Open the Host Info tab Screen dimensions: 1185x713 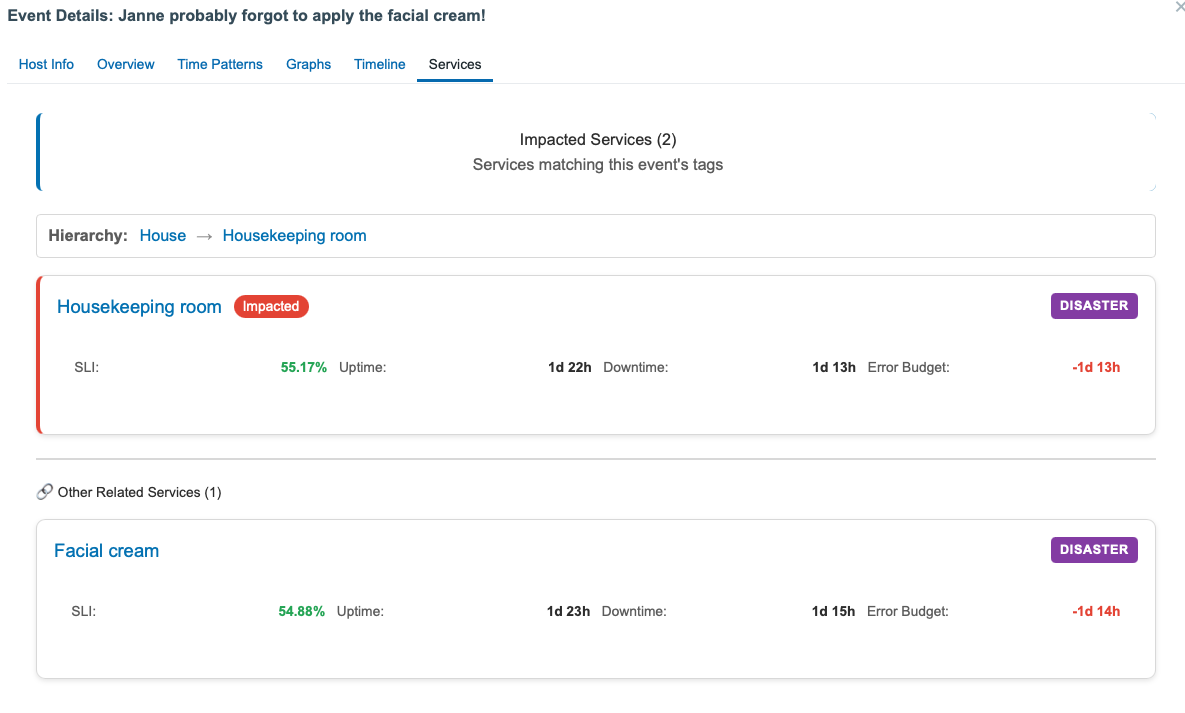pos(46,64)
